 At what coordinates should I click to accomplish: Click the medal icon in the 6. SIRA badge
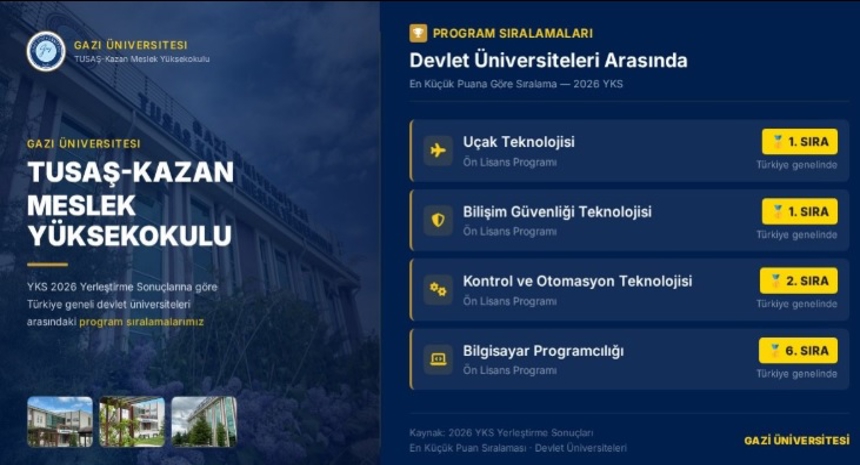point(774,351)
